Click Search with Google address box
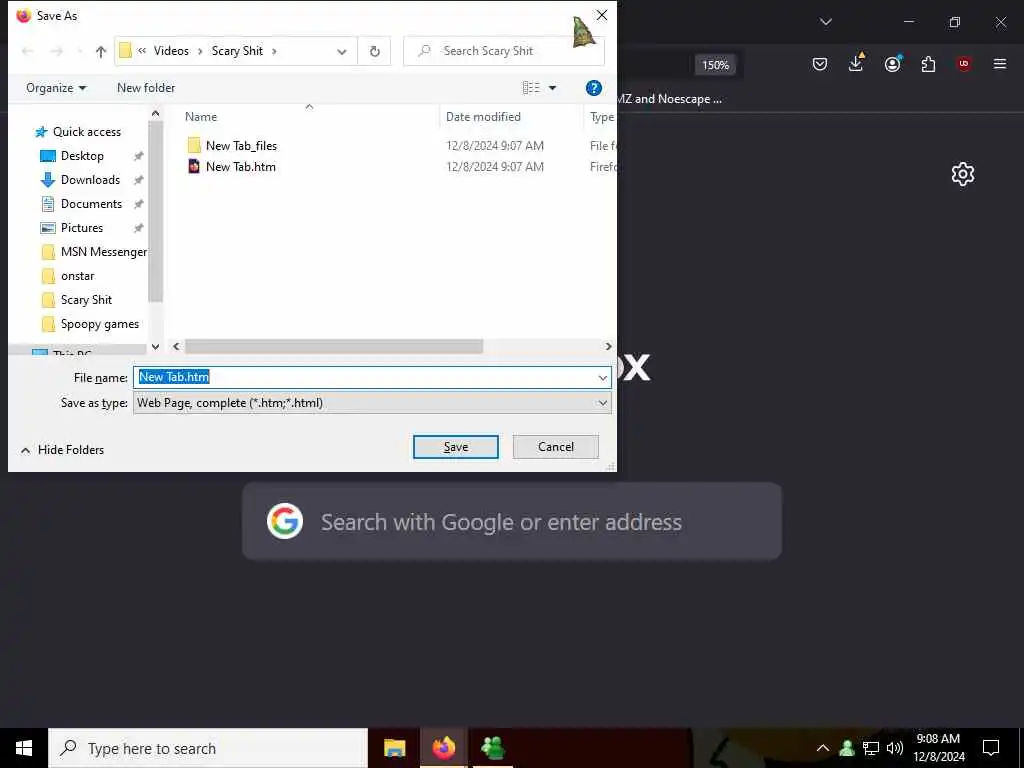The image size is (1024, 768). [x=512, y=522]
